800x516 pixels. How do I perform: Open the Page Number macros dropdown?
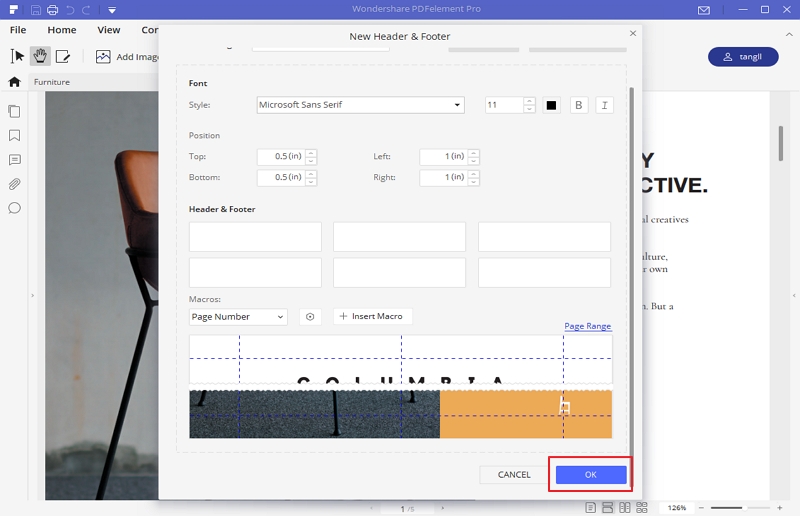[238, 317]
